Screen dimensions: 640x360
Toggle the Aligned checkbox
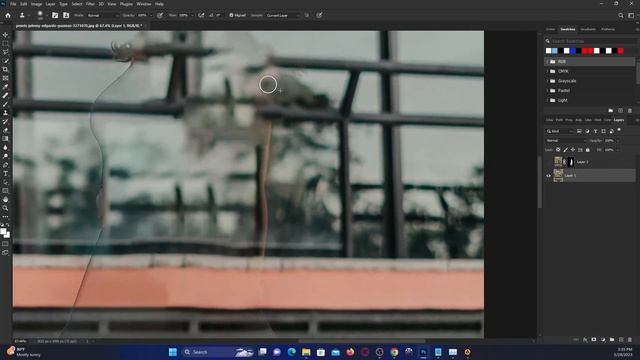(x=231, y=15)
